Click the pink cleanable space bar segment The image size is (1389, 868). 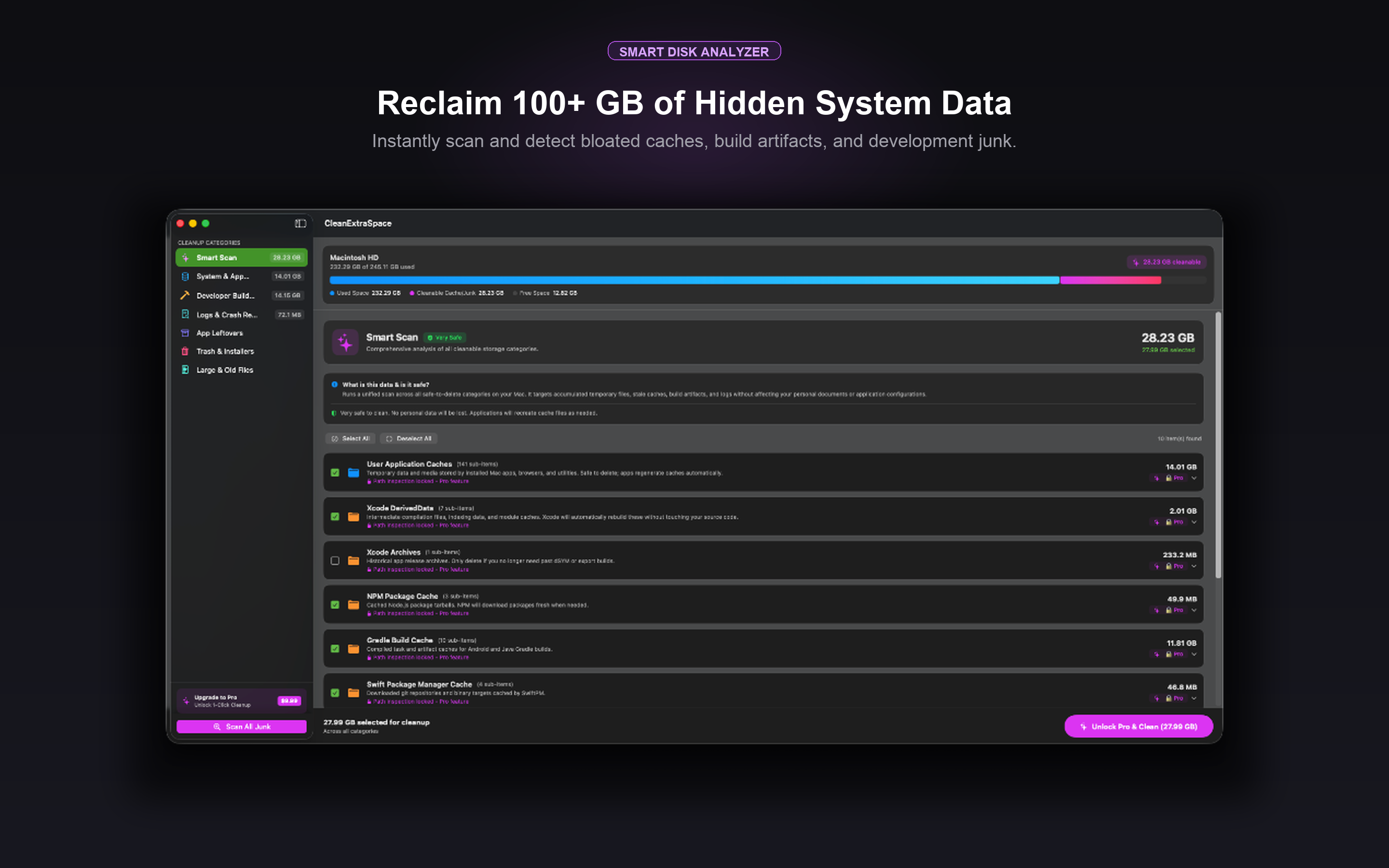point(1110,280)
